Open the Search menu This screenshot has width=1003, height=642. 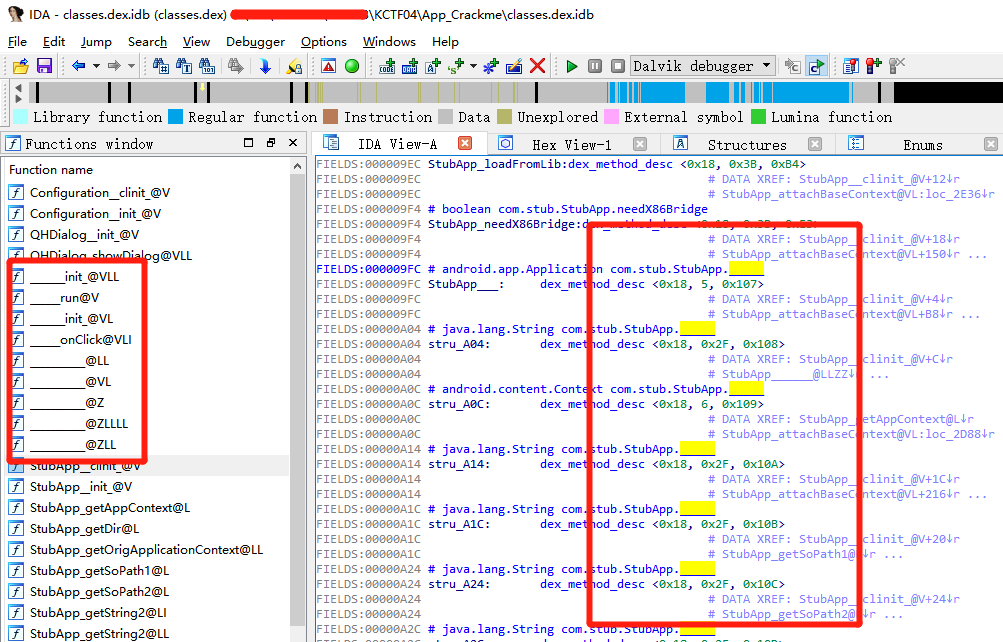[x=147, y=42]
